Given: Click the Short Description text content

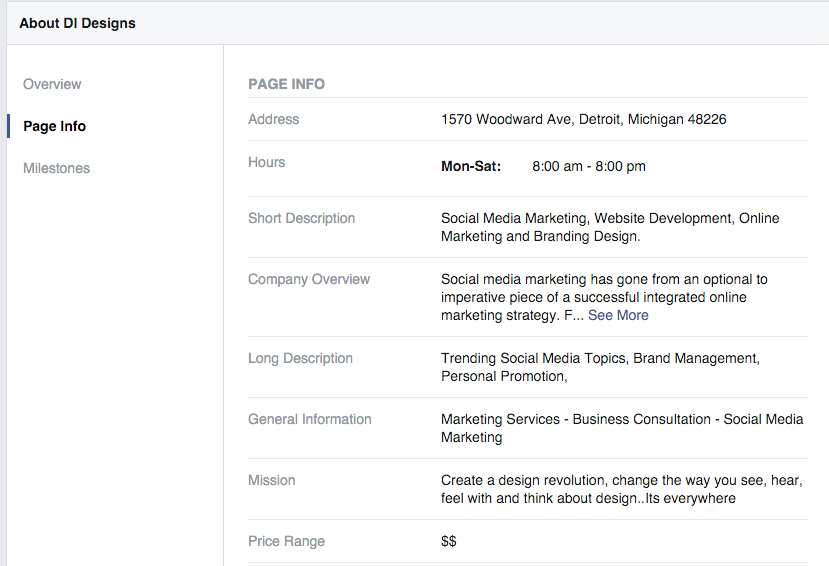Looking at the screenshot, I should [x=610, y=227].
